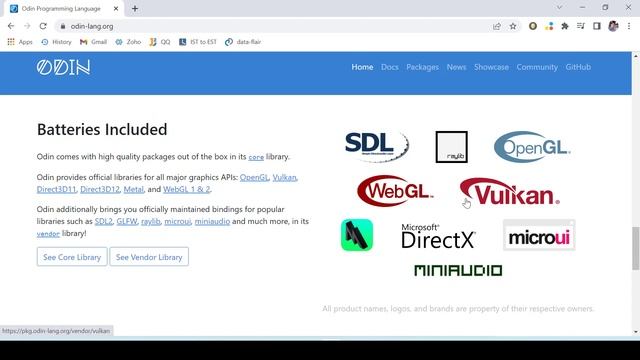Open the History bookmark
640x360 pixels.
(56, 42)
